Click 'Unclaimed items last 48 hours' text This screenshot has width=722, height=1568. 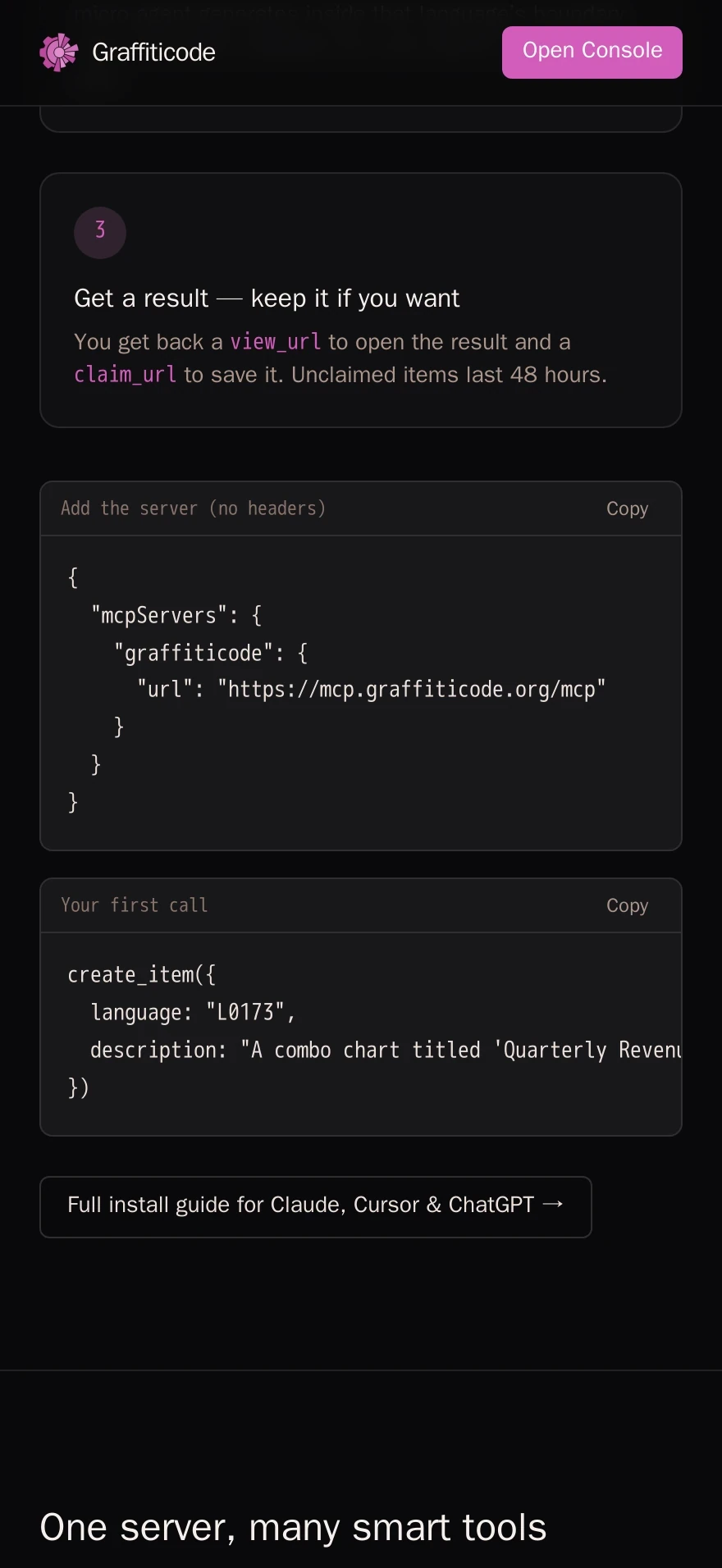449,375
